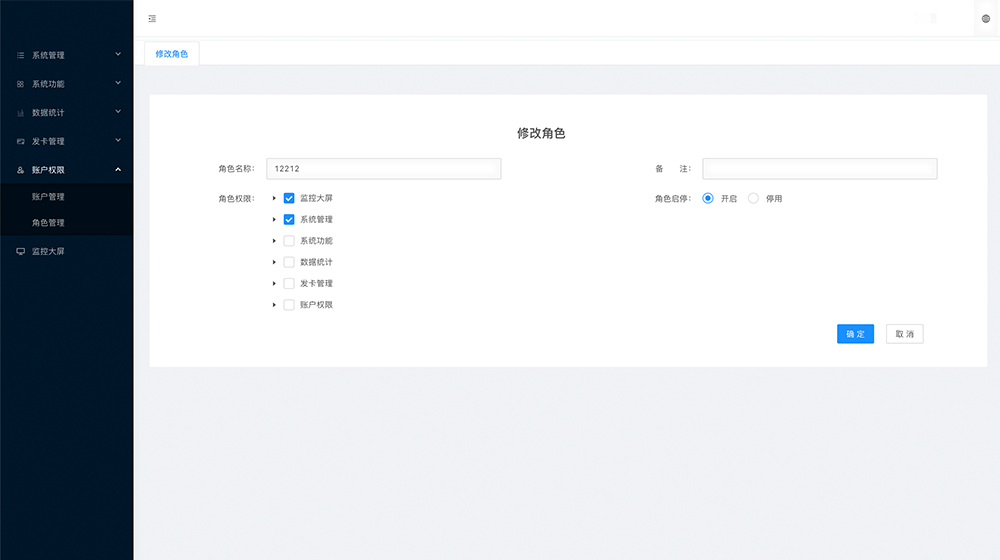Click the 监控大屏 monitor icon in sidebar
Viewport: 1000px width, 560px height.
[21, 251]
